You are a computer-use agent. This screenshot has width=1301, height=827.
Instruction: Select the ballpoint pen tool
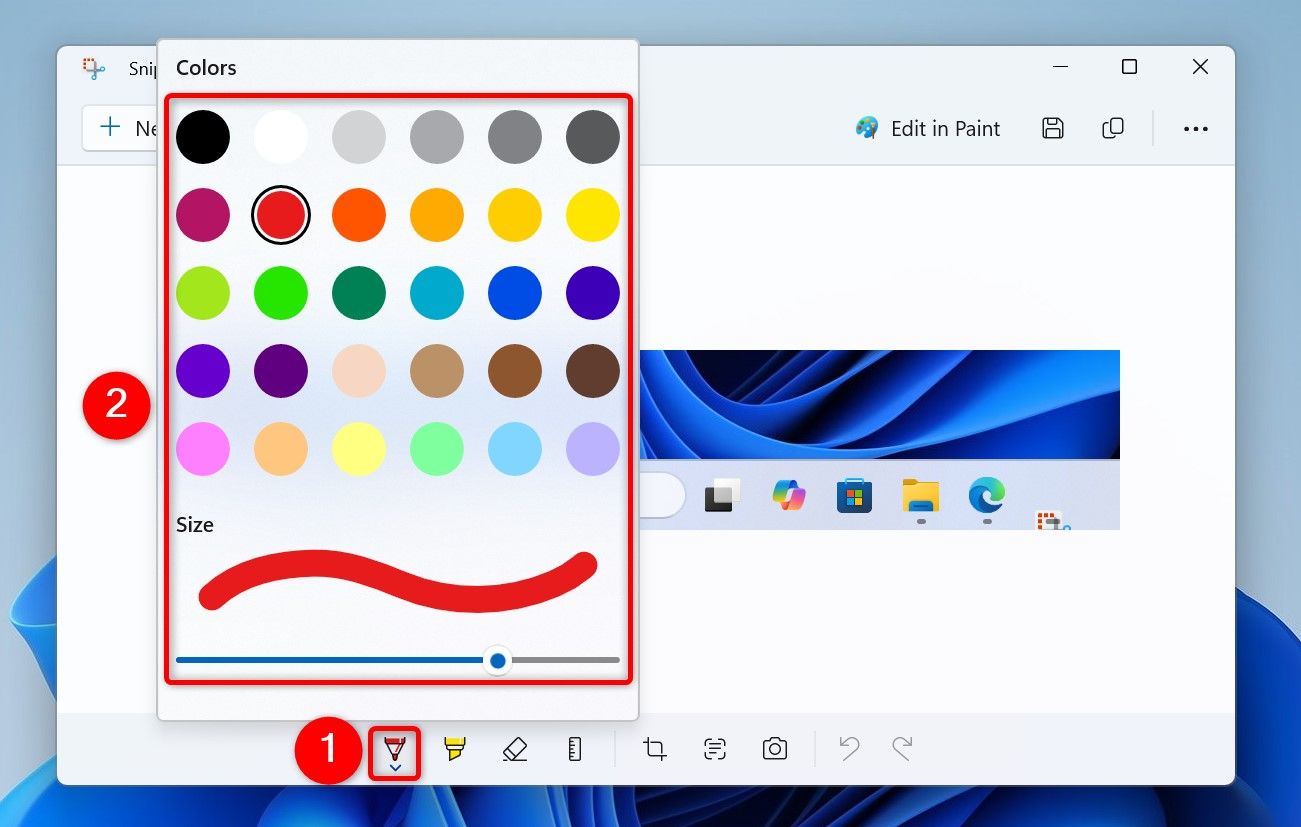(394, 748)
